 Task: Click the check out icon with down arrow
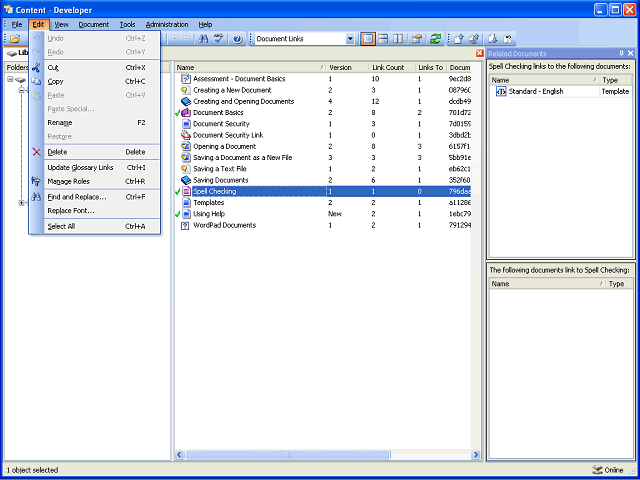[x=493, y=39]
